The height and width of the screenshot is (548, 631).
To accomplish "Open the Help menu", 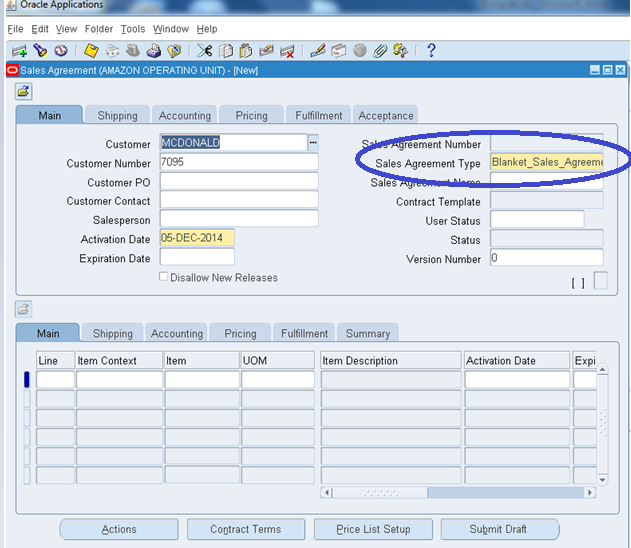I will (x=207, y=29).
